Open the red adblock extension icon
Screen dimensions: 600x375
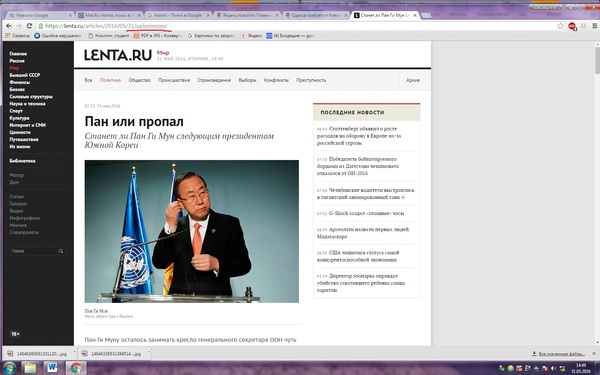pos(572,26)
